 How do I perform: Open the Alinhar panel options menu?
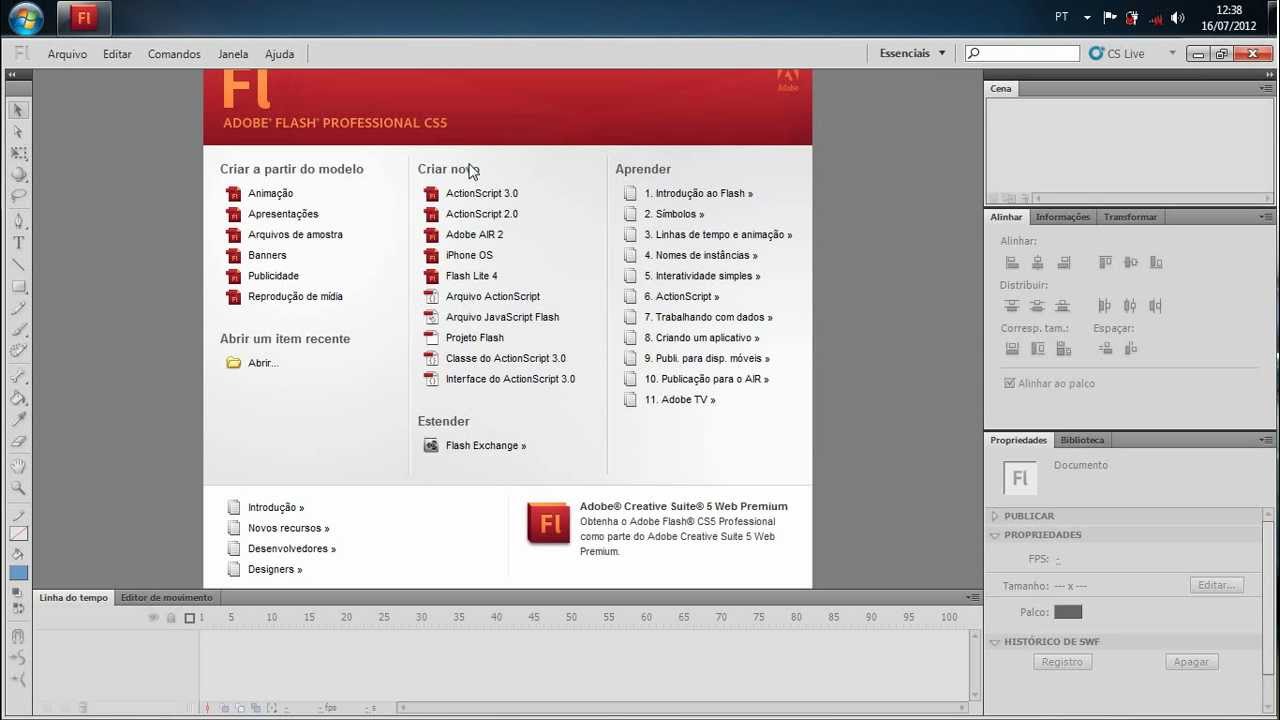pos(1266,217)
